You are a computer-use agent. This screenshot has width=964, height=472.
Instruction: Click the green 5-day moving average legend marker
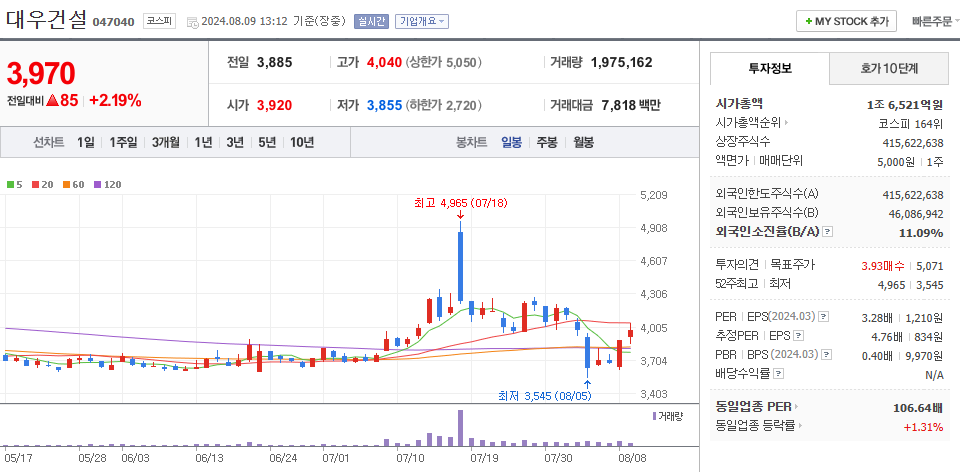click(x=10, y=184)
